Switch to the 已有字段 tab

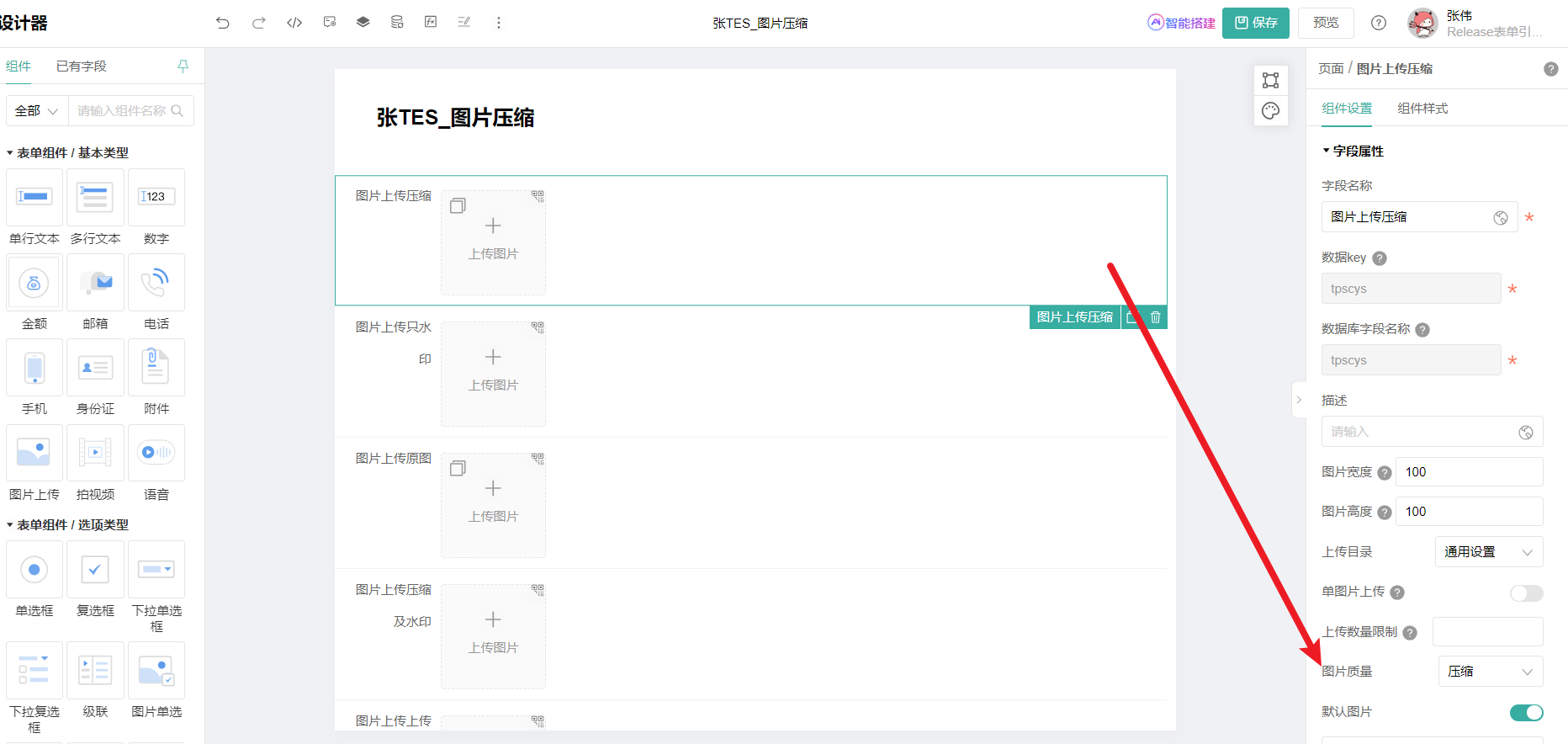[82, 66]
